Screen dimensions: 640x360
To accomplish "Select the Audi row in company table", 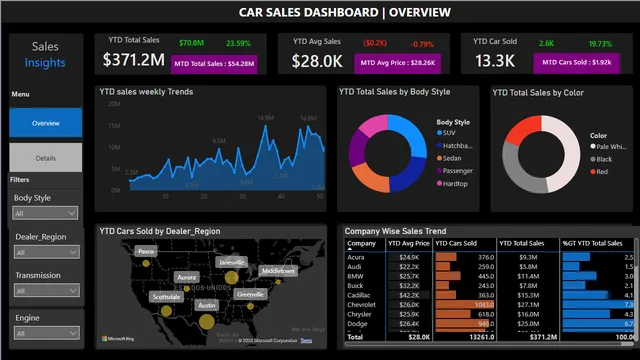I will [x=490, y=267].
